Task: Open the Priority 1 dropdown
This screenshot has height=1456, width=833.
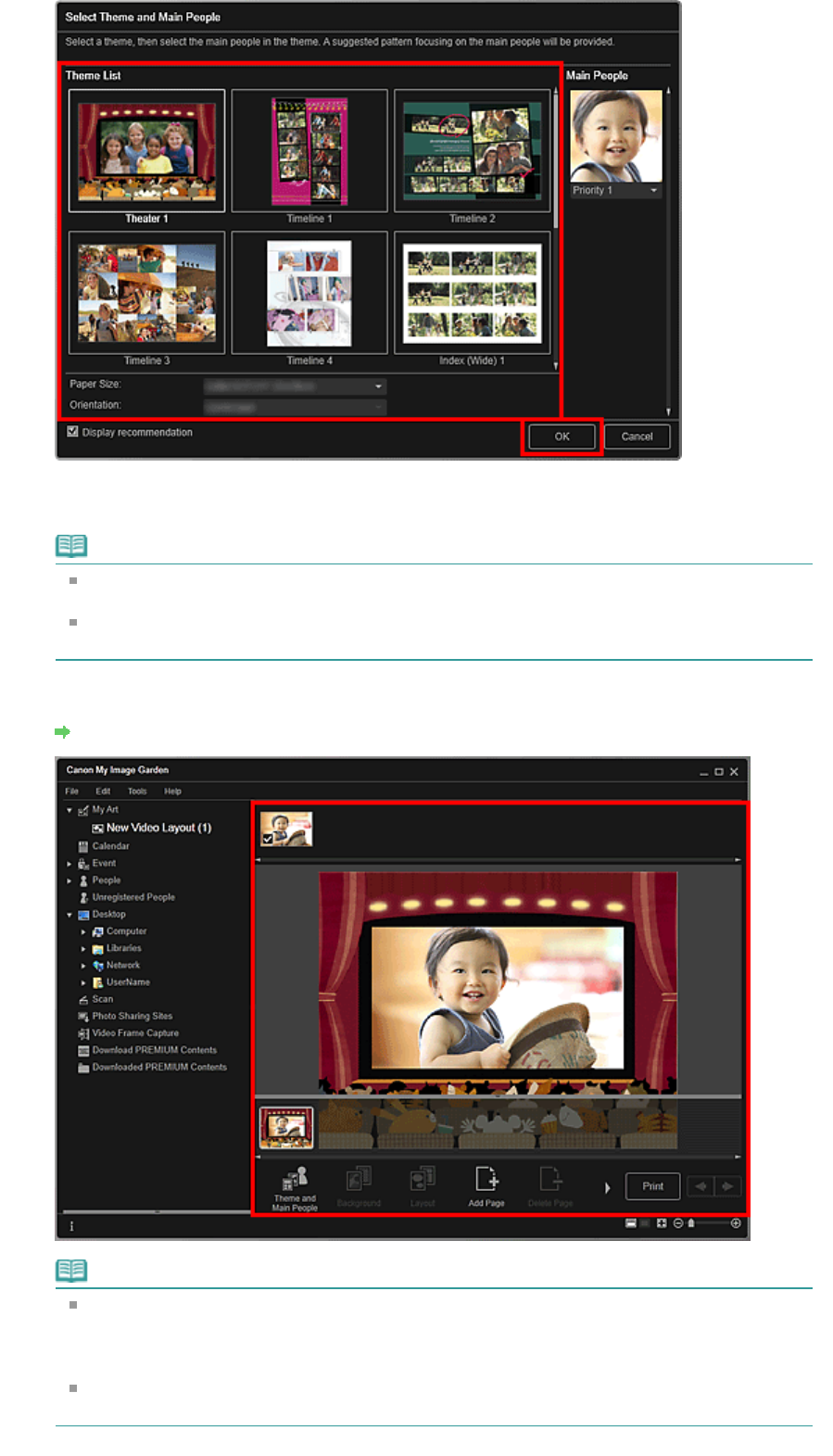Action: (615, 190)
